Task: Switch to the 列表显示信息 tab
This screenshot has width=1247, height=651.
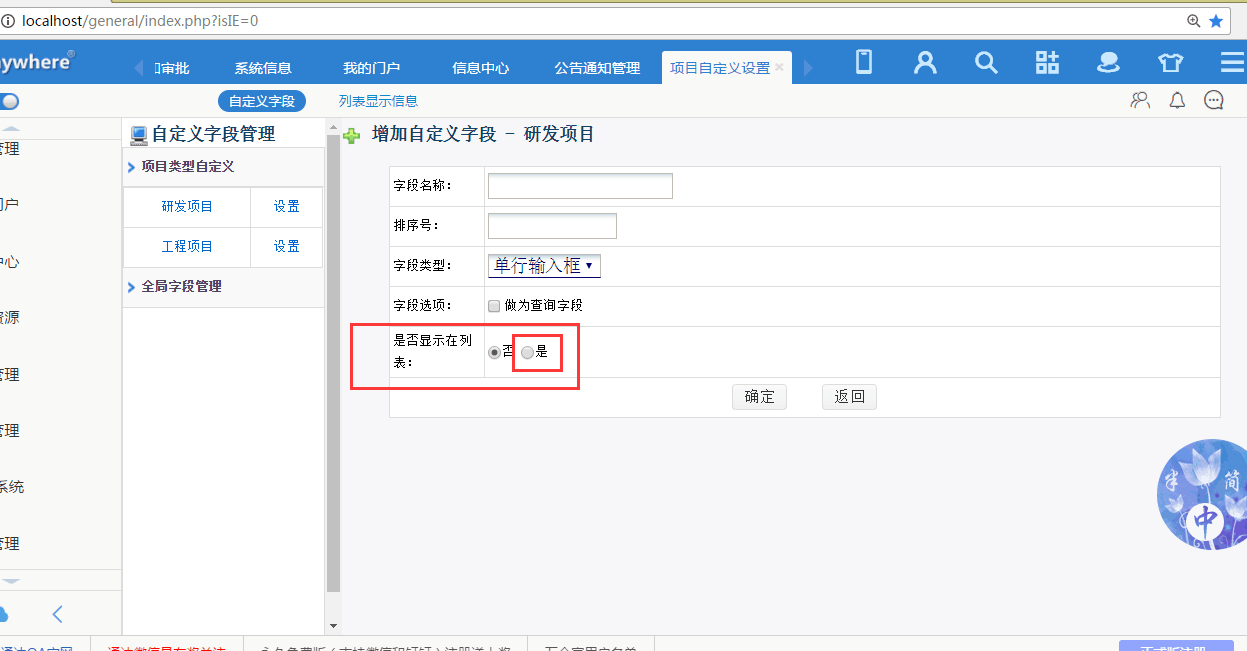Action: 378,101
